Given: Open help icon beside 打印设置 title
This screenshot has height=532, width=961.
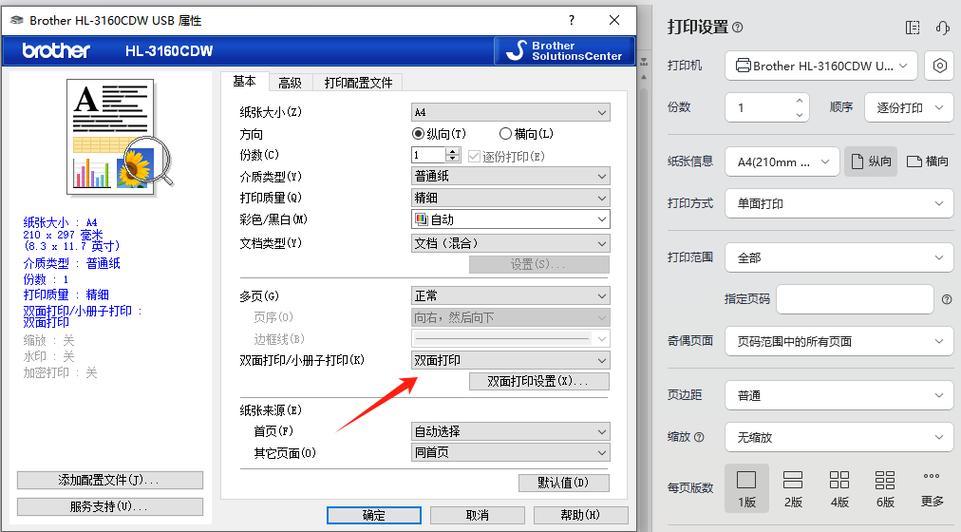Looking at the screenshot, I should [738, 28].
